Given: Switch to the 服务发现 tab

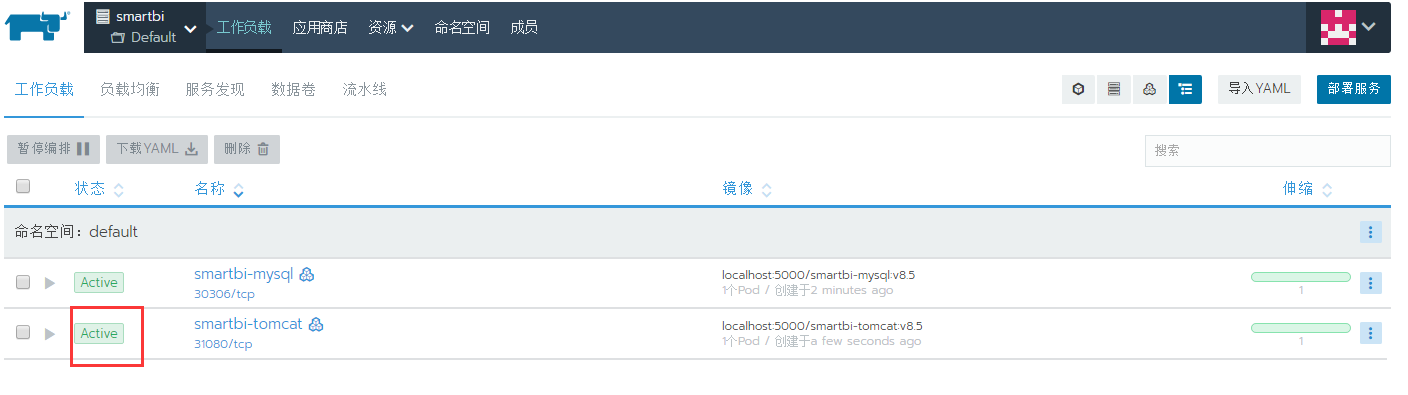Looking at the screenshot, I should pyautogui.click(x=215, y=89).
